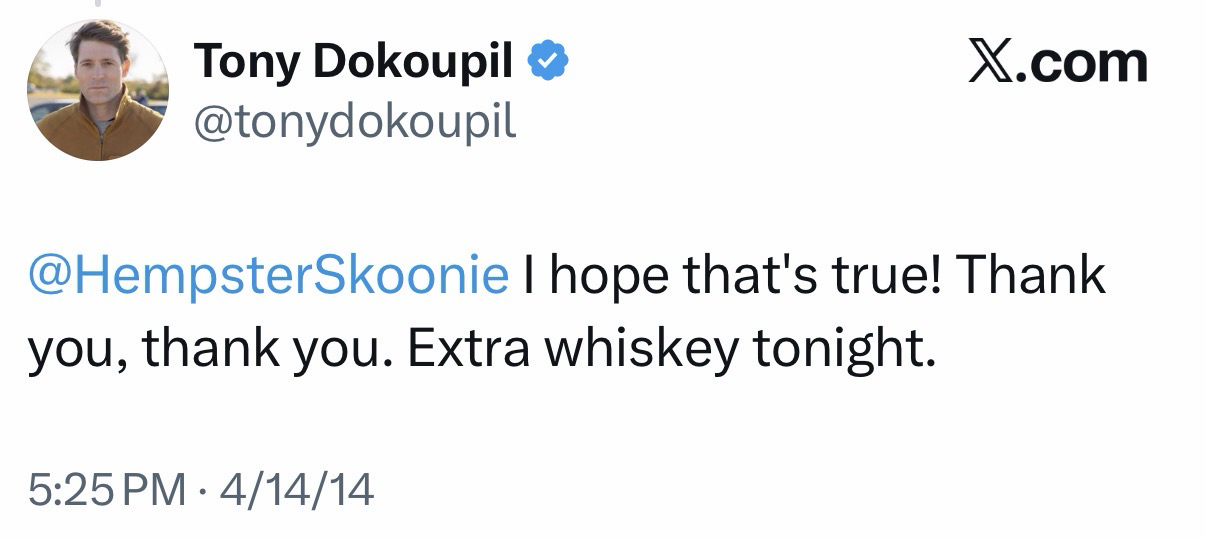Open the @tonydokoupil handle link
The image size is (1206, 538).
click(x=355, y=121)
